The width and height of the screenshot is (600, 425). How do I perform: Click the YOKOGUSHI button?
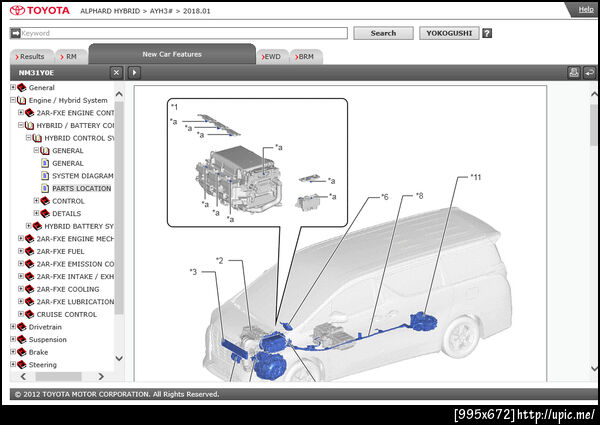449,33
